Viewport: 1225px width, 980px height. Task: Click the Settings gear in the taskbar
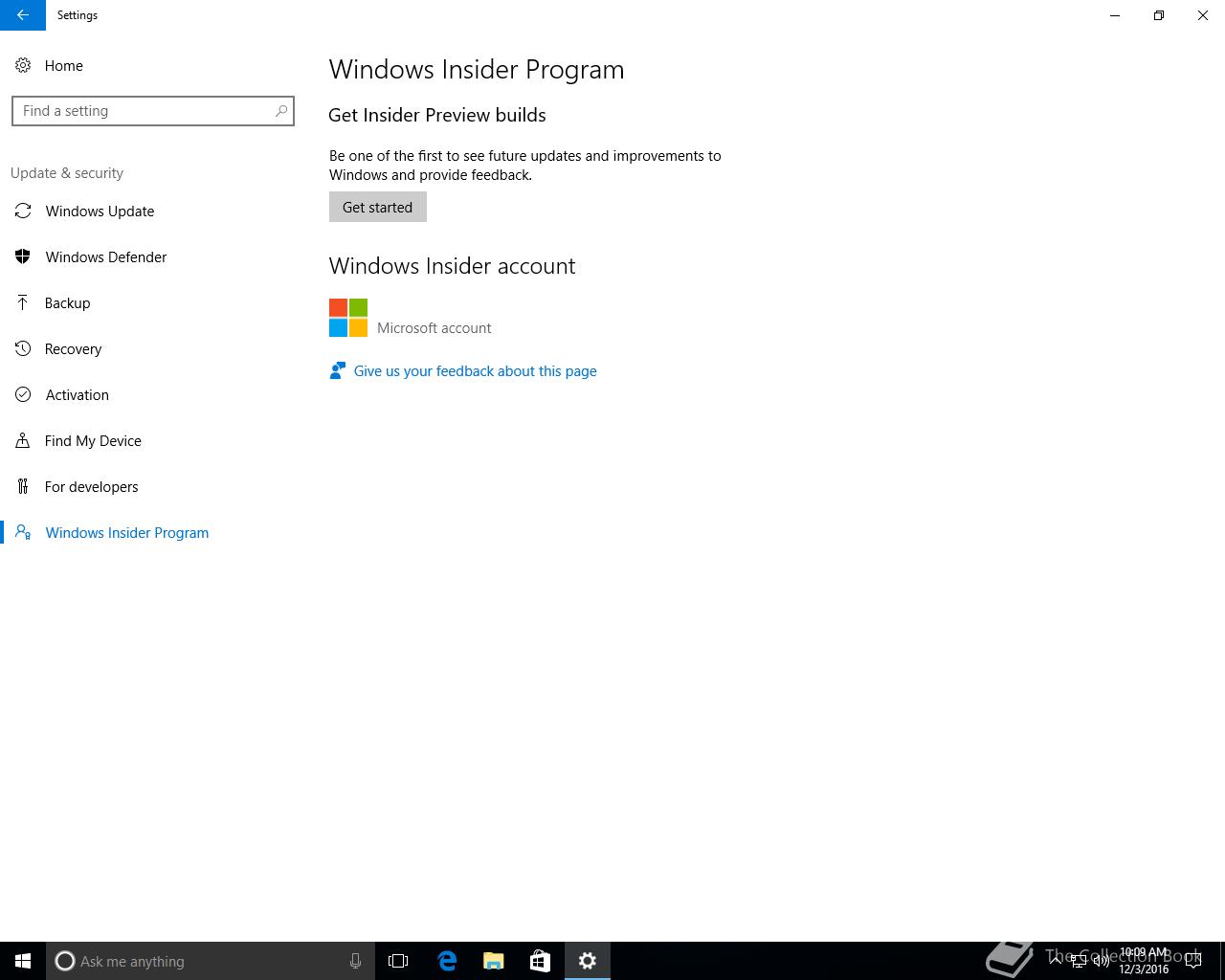[588, 961]
